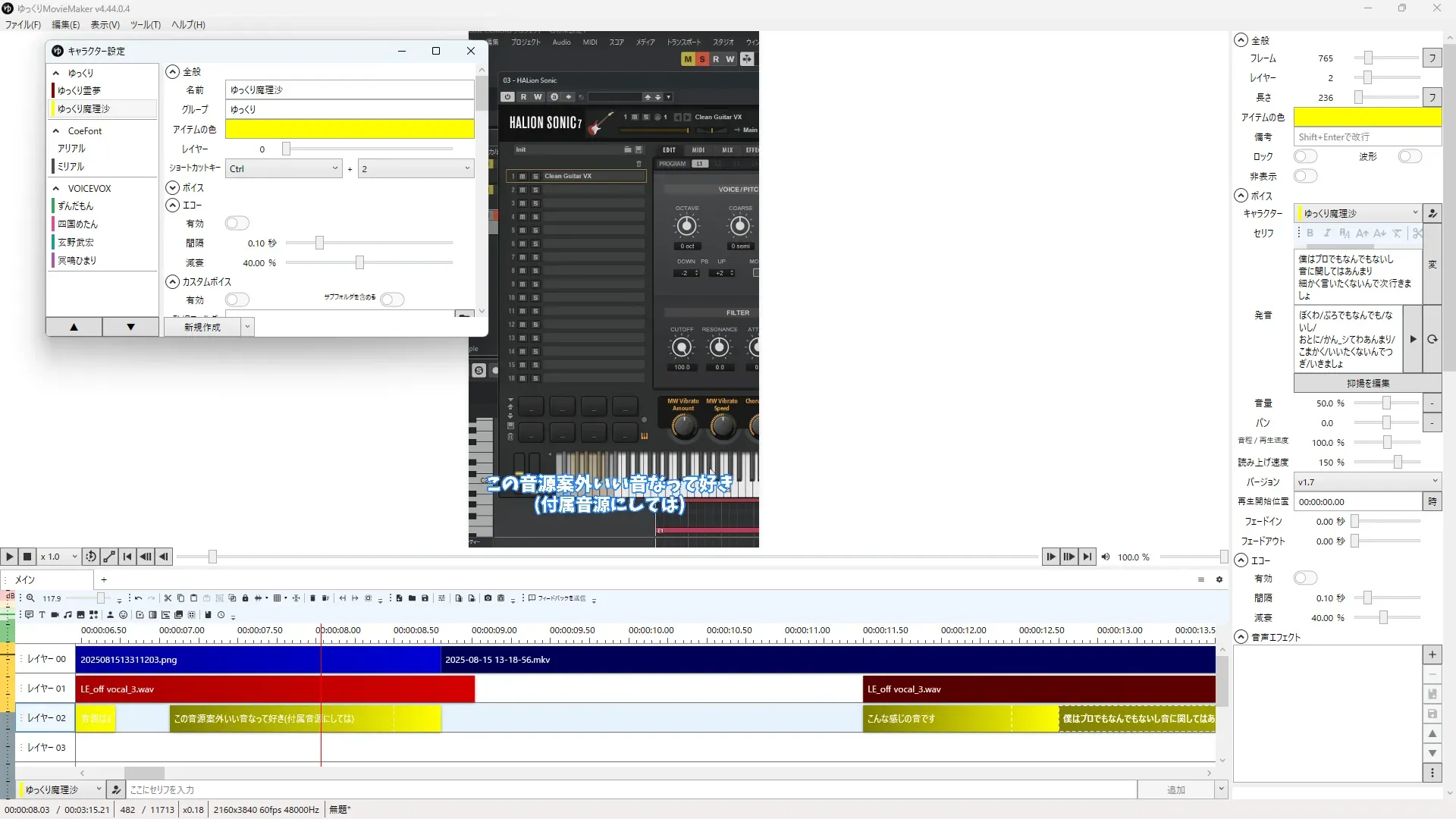Open the キャラクター dropdown showing ゆっくり魔理沙
Screen dimensions: 1456x819
[x=1357, y=213]
